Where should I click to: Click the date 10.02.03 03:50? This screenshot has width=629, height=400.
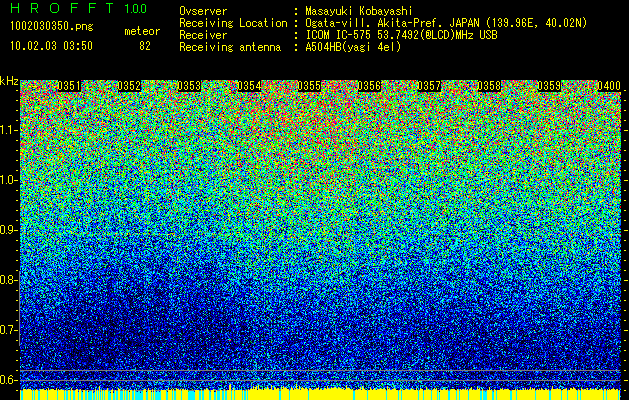51,46
